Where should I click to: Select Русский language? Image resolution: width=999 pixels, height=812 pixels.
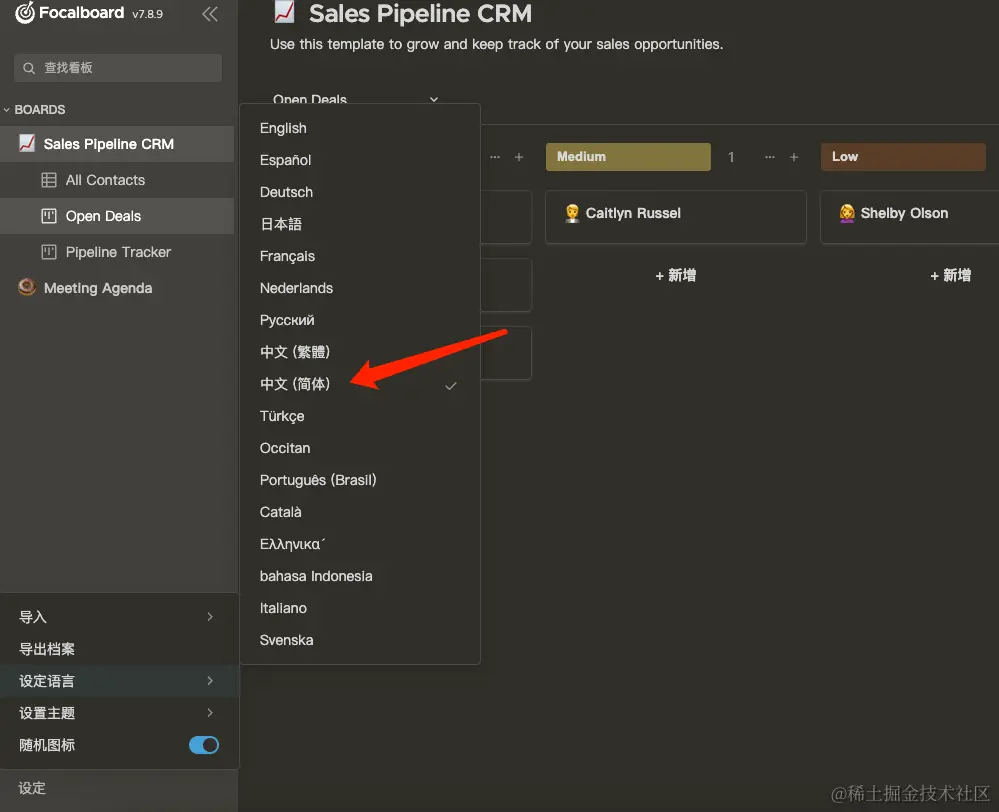(x=360, y=320)
